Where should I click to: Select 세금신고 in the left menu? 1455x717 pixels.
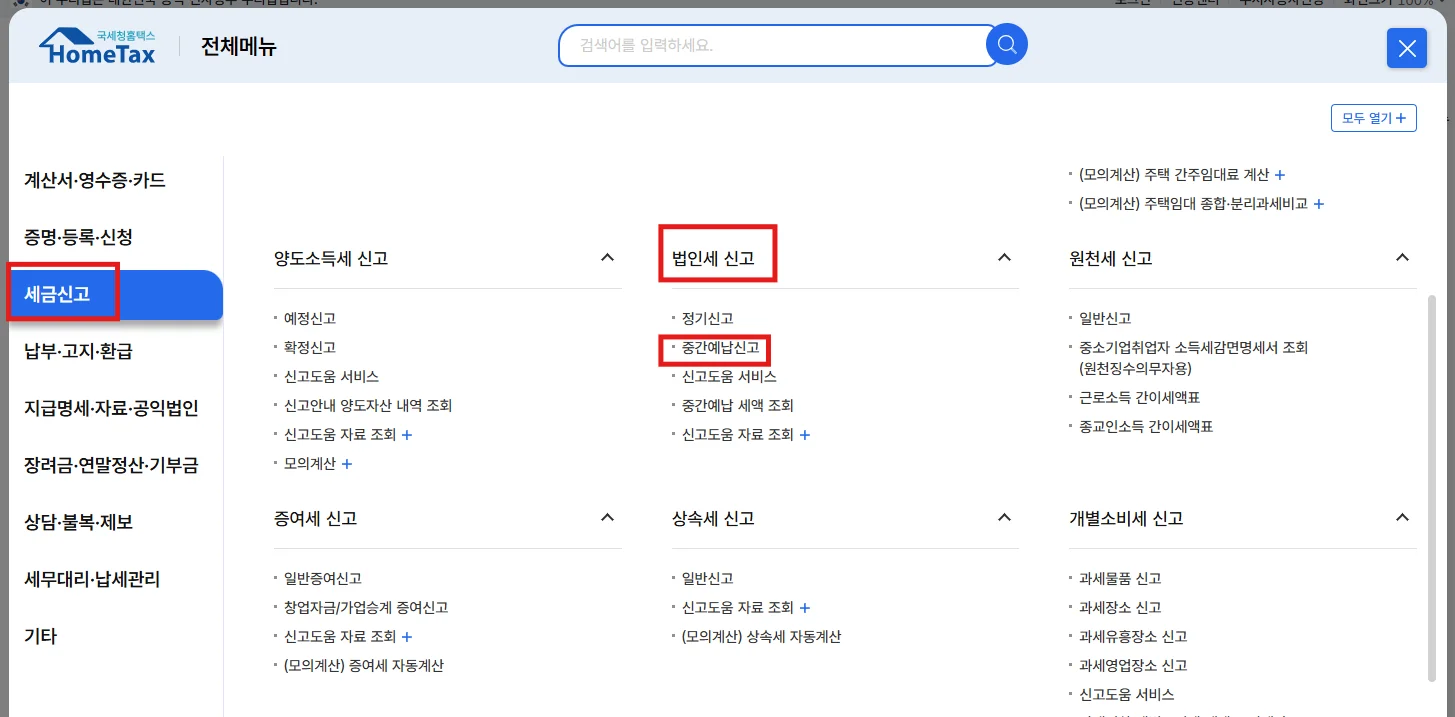click(58, 294)
